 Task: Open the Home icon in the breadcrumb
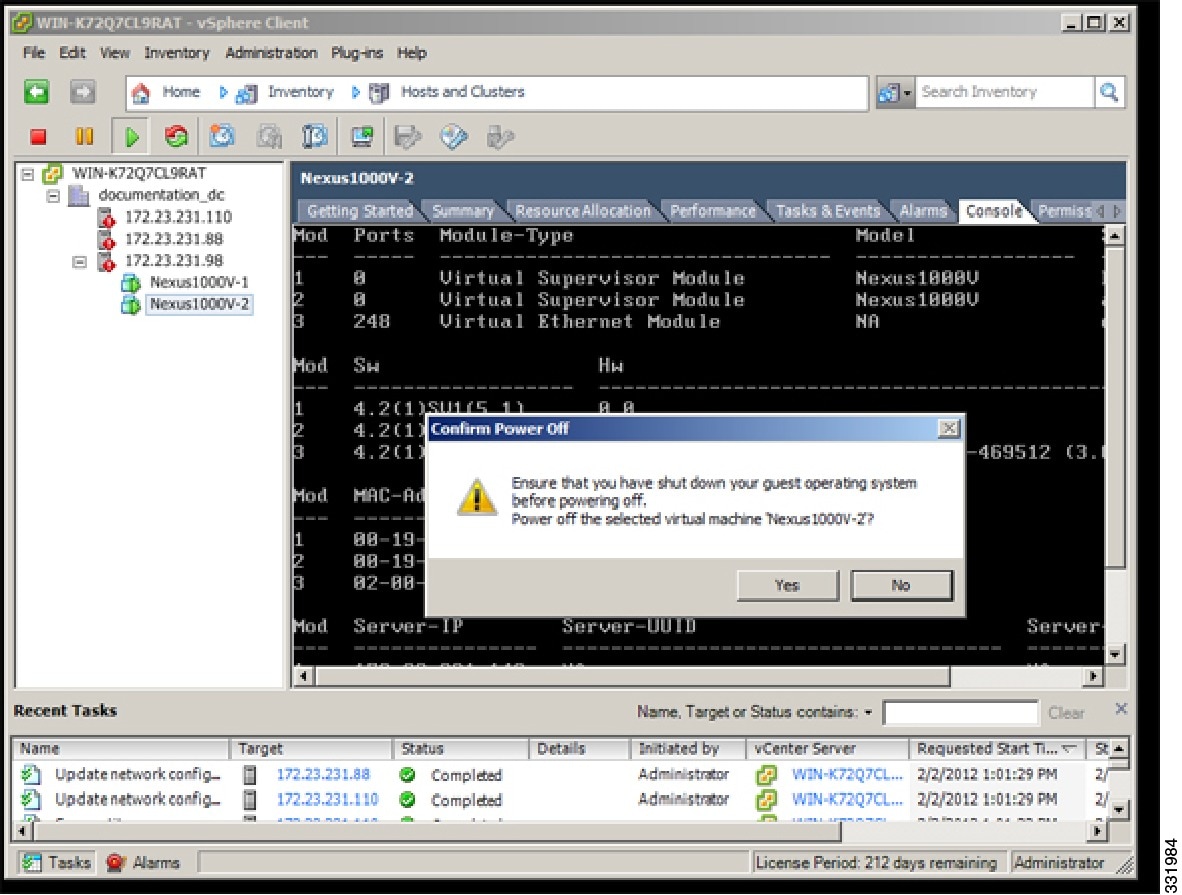(x=141, y=93)
